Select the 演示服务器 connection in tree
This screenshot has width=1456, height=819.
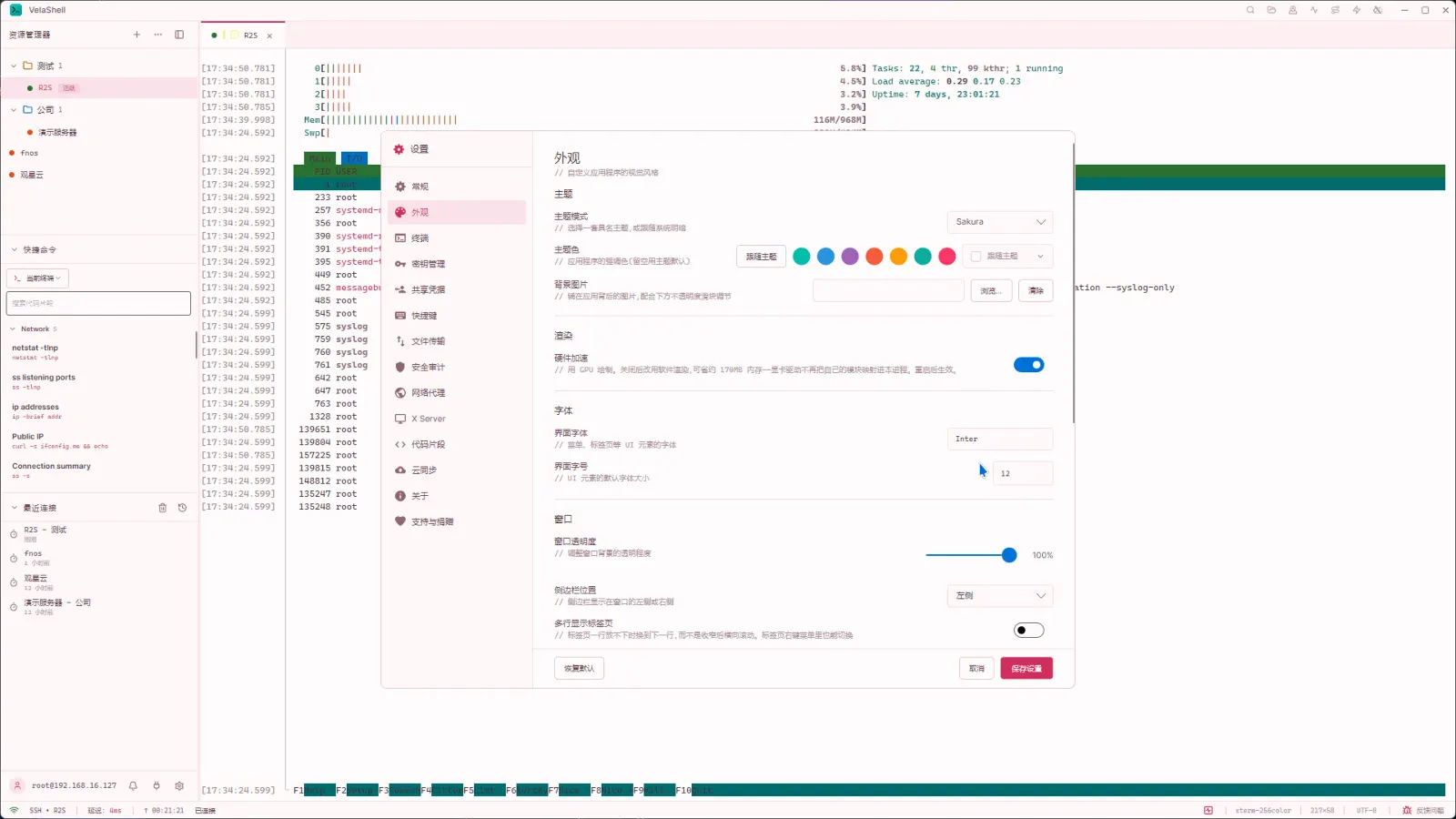pyautogui.click(x=57, y=132)
